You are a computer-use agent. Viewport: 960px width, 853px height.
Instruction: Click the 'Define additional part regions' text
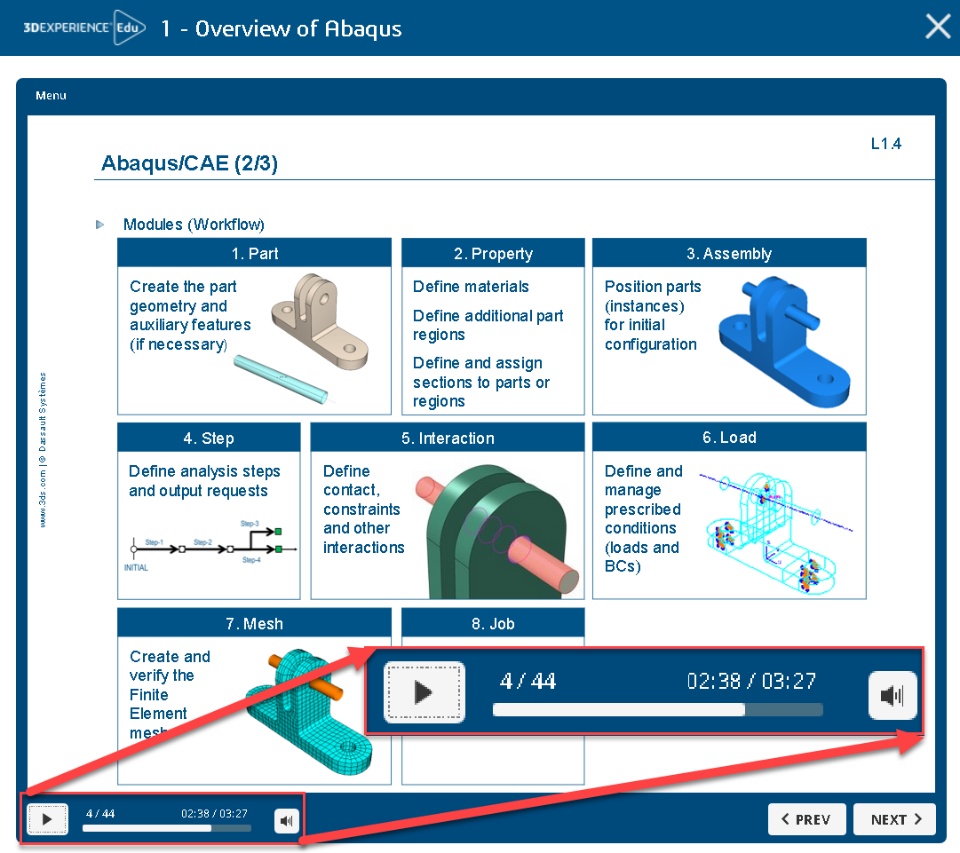point(488,325)
